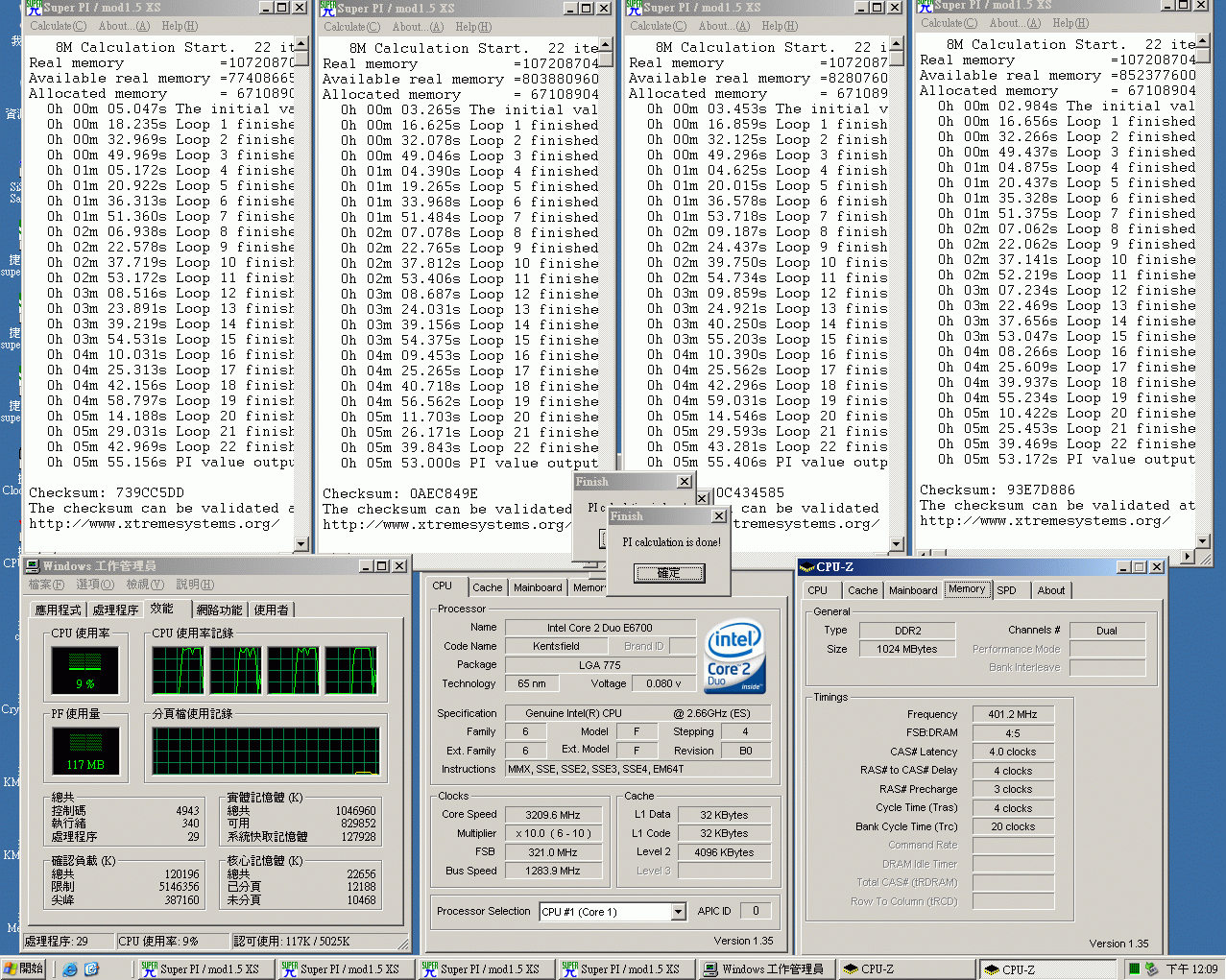The width and height of the screenshot is (1226, 980).
Task: Click the Intel Core 2 Duo logo
Action: pos(734,657)
